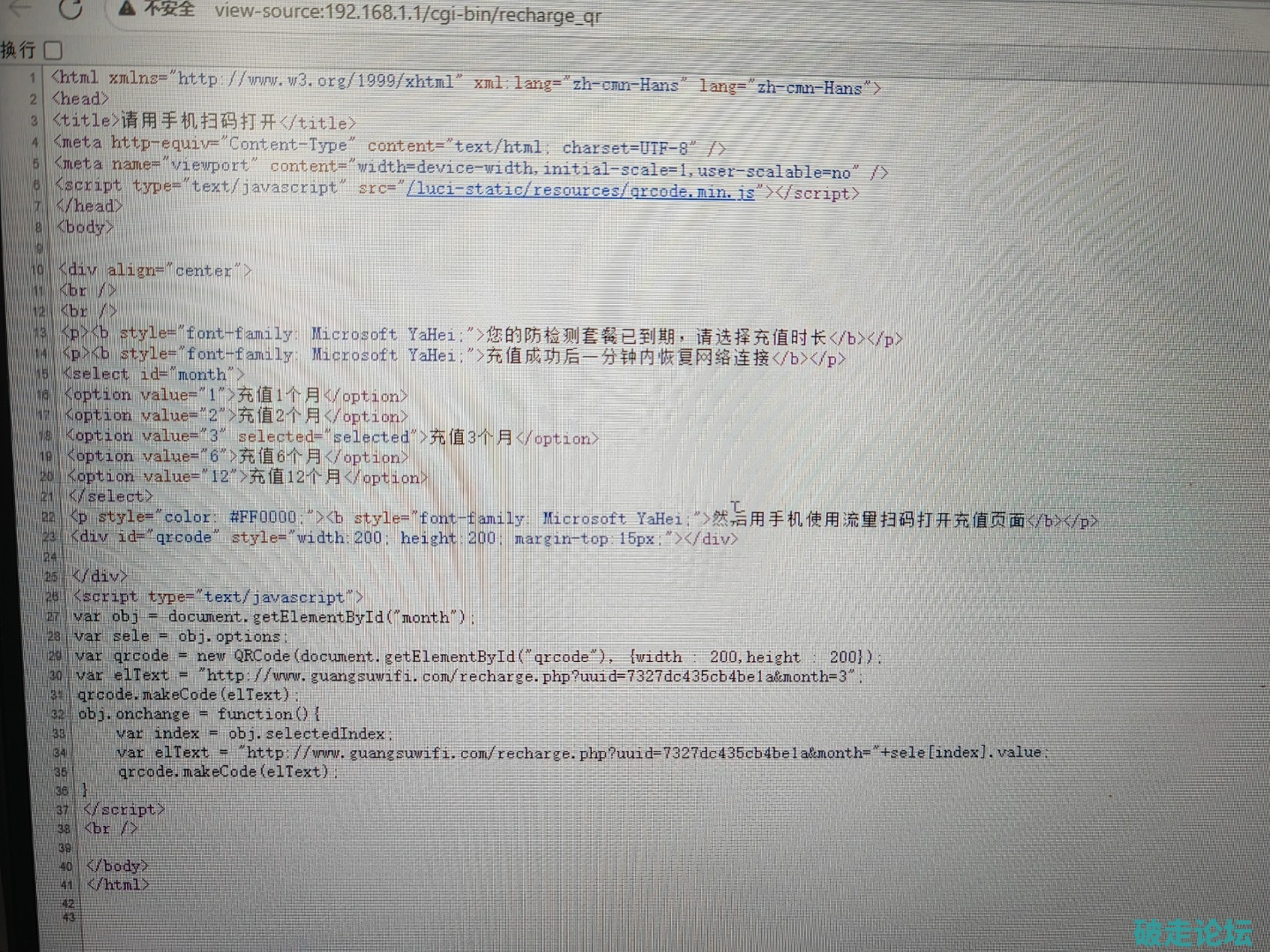Click the select id="month" line
The height and width of the screenshot is (952, 1270).
154,374
